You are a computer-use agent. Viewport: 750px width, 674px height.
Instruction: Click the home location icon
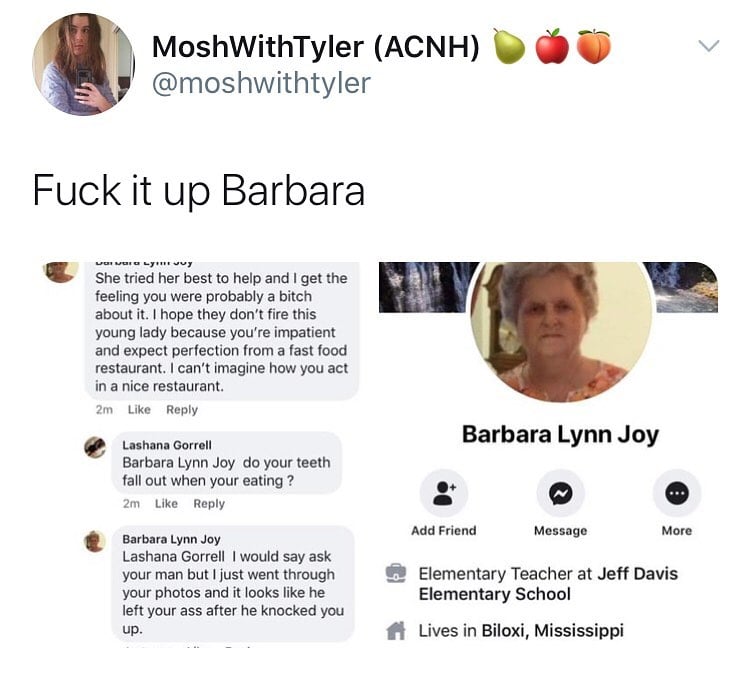coord(396,630)
